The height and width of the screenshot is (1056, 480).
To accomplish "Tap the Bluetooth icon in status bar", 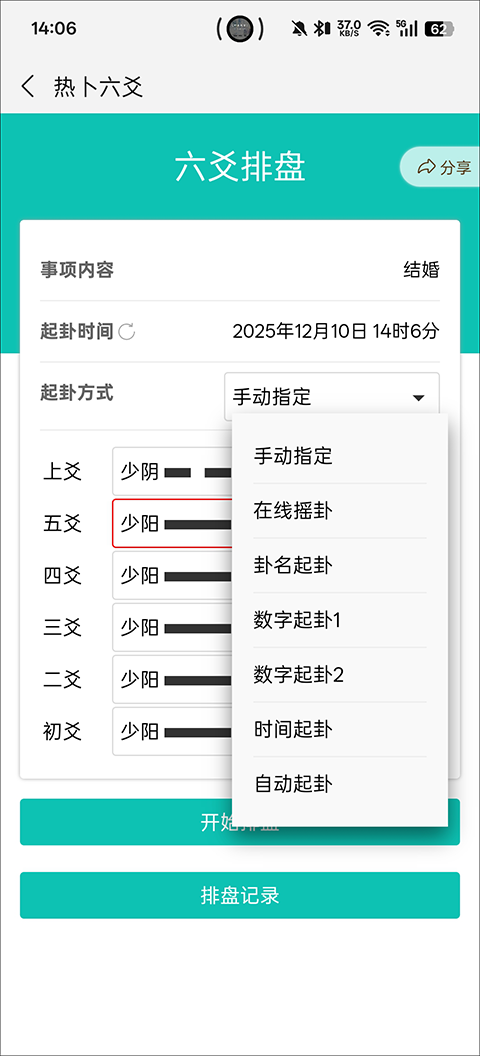I will pos(323,28).
